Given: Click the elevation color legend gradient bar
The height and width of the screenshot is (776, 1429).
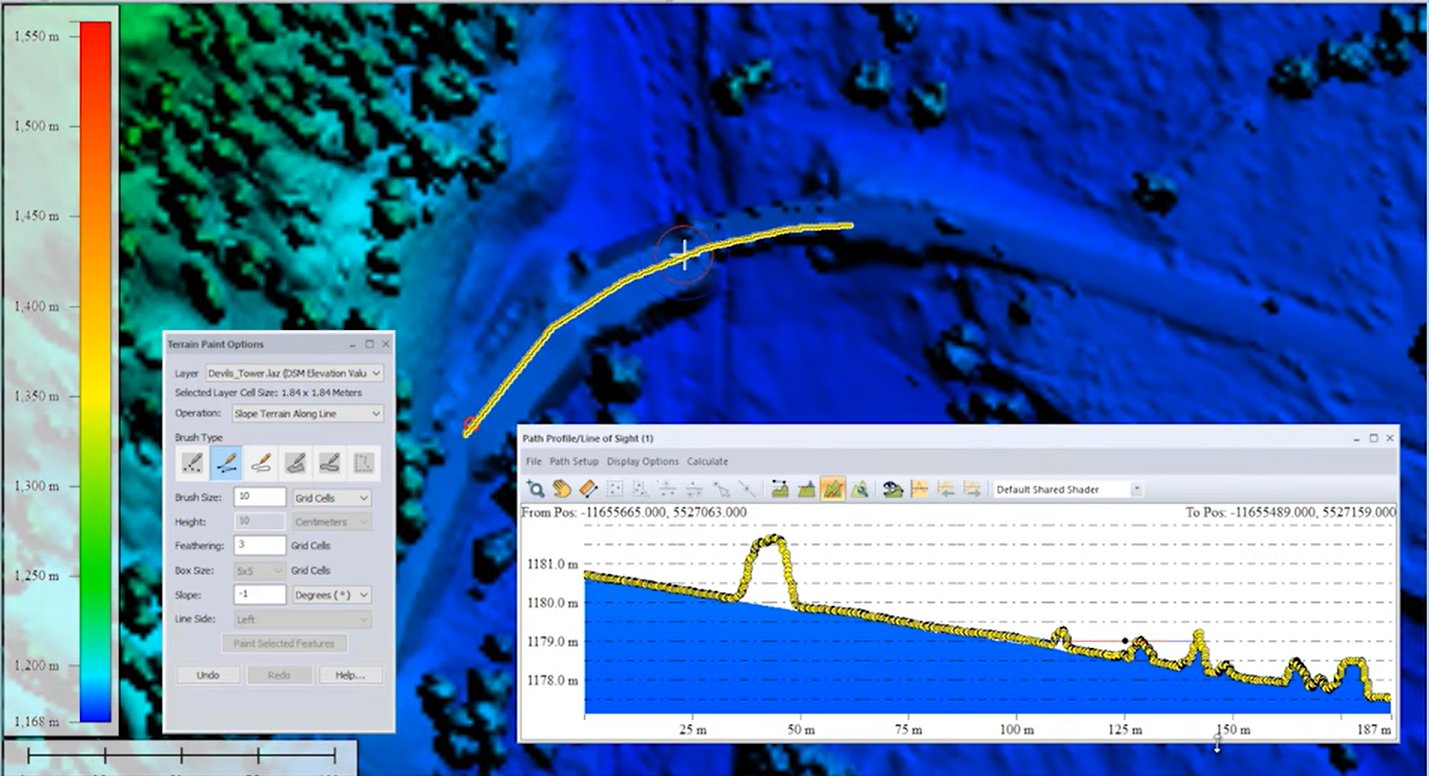Looking at the screenshot, I should [96, 371].
